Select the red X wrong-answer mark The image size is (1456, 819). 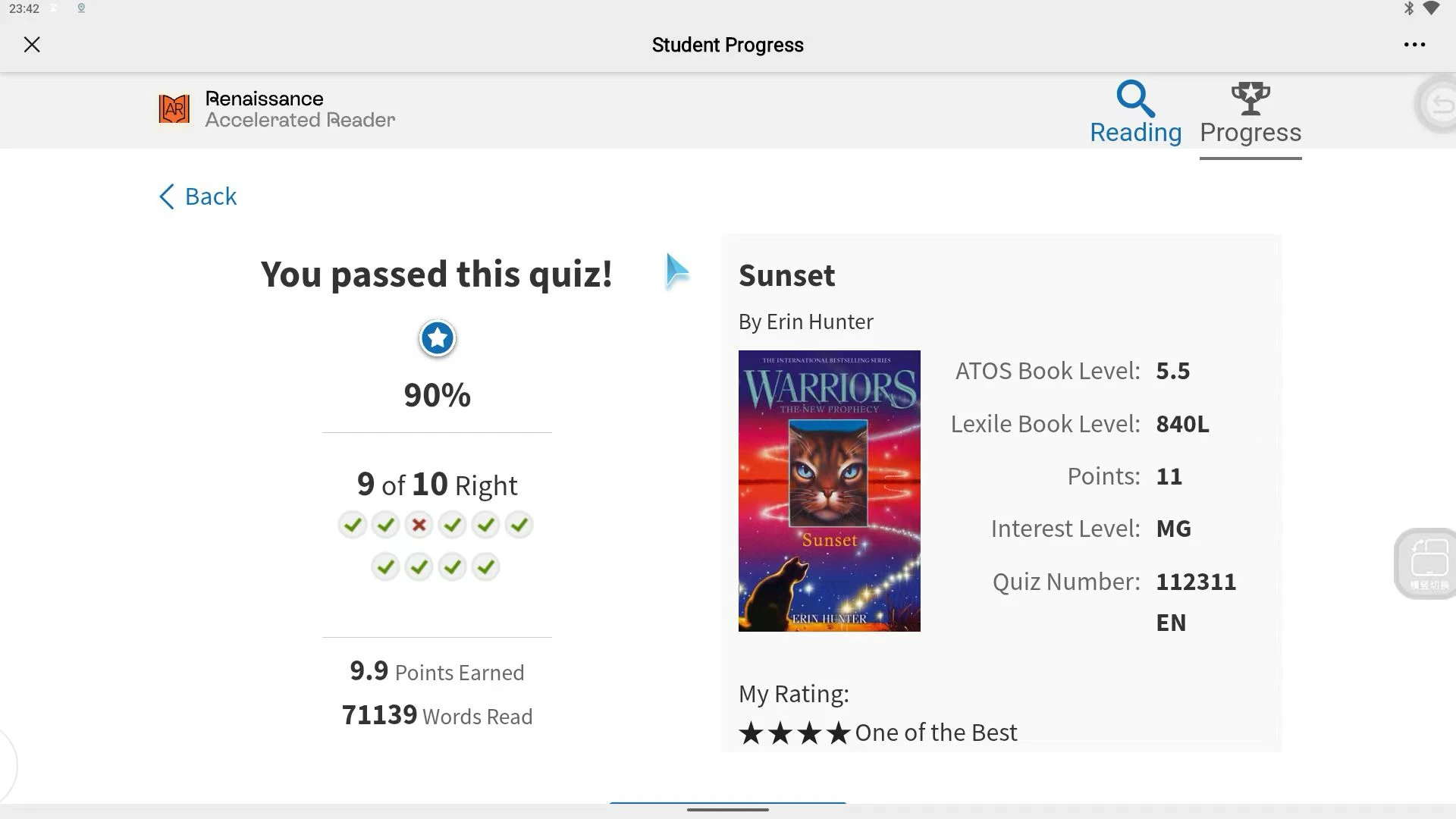pyautogui.click(x=419, y=525)
